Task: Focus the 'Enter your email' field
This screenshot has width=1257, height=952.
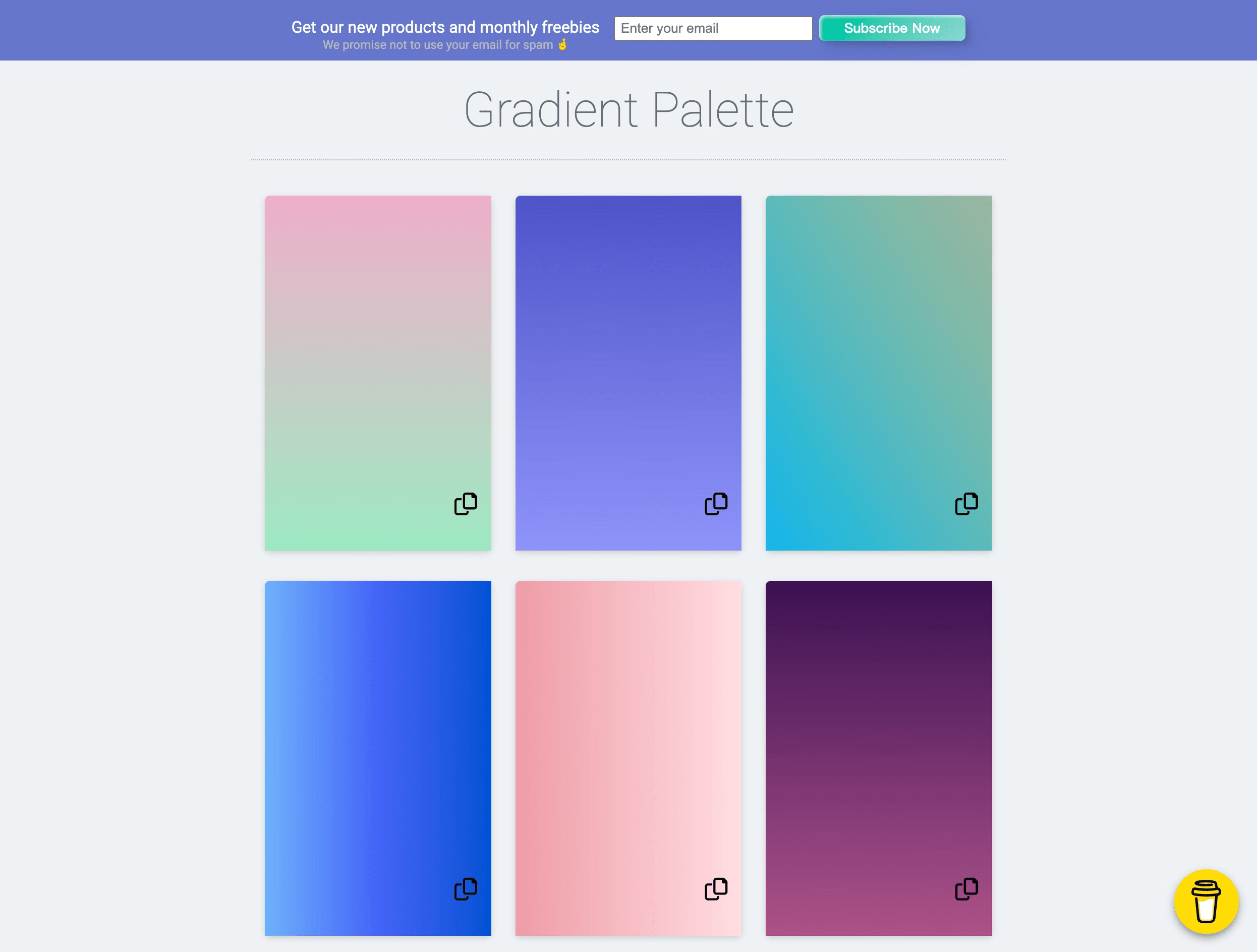Action: (713, 28)
